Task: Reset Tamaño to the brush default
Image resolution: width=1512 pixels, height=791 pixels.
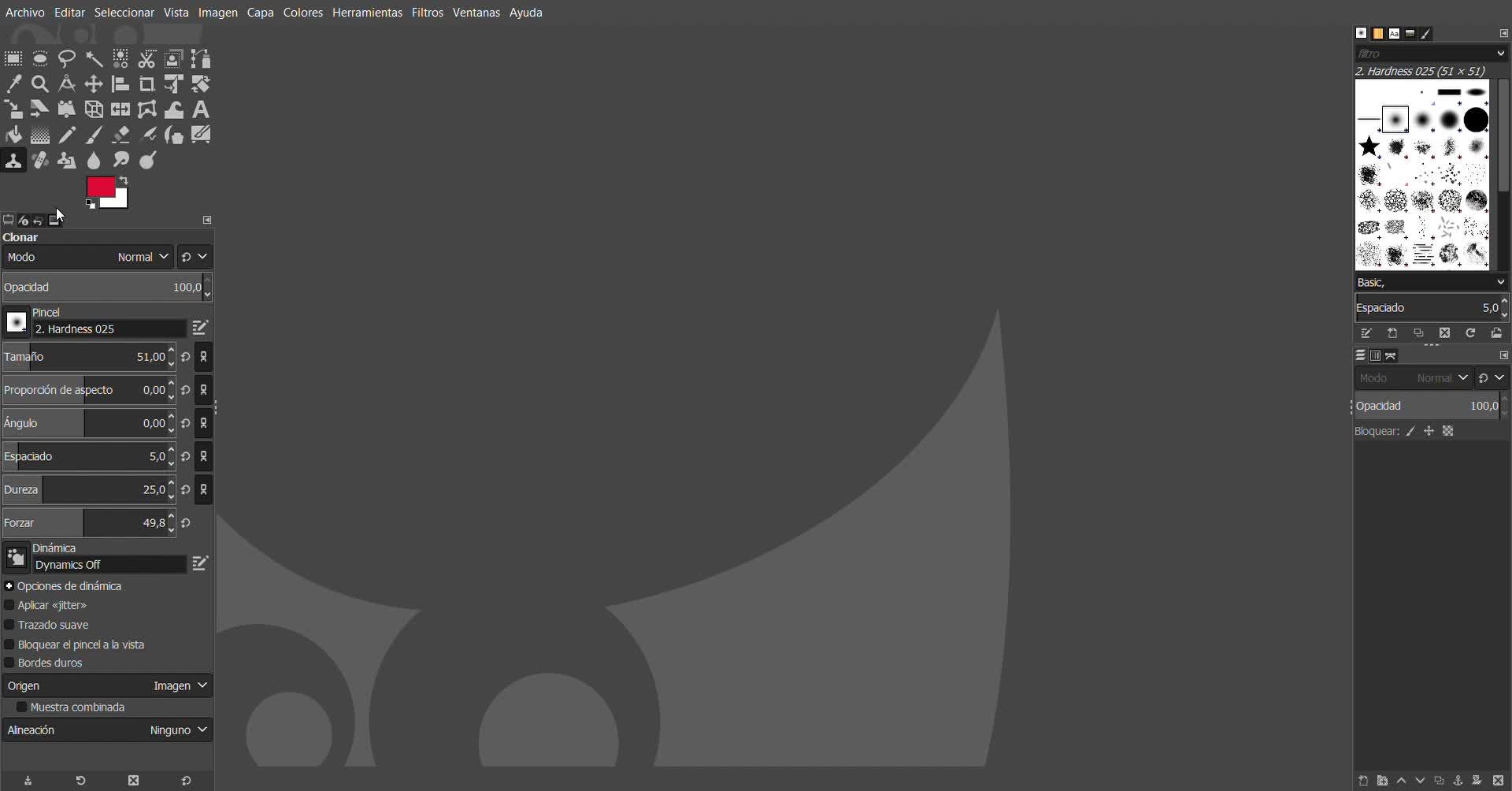Action: (x=186, y=357)
